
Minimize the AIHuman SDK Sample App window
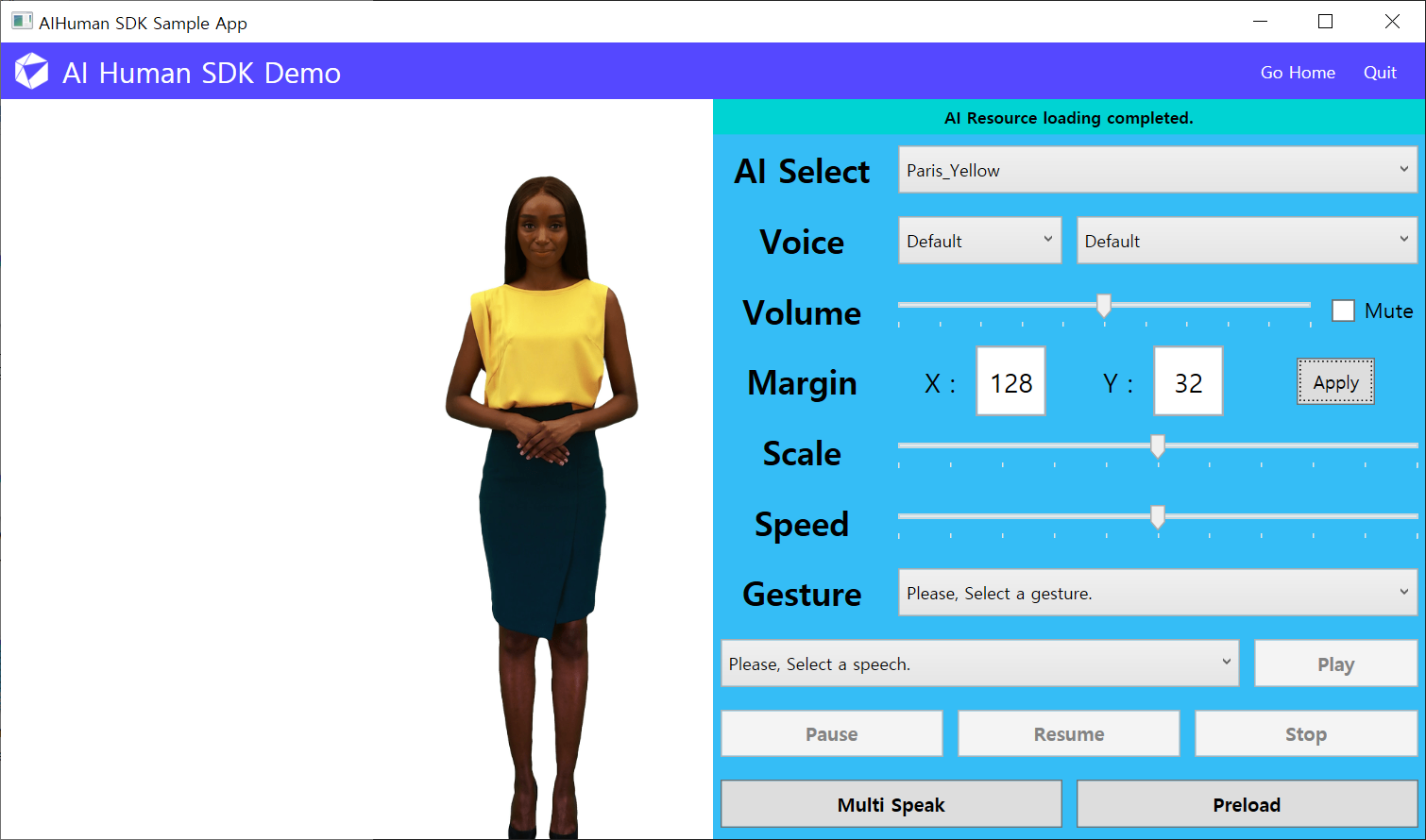[1260, 21]
